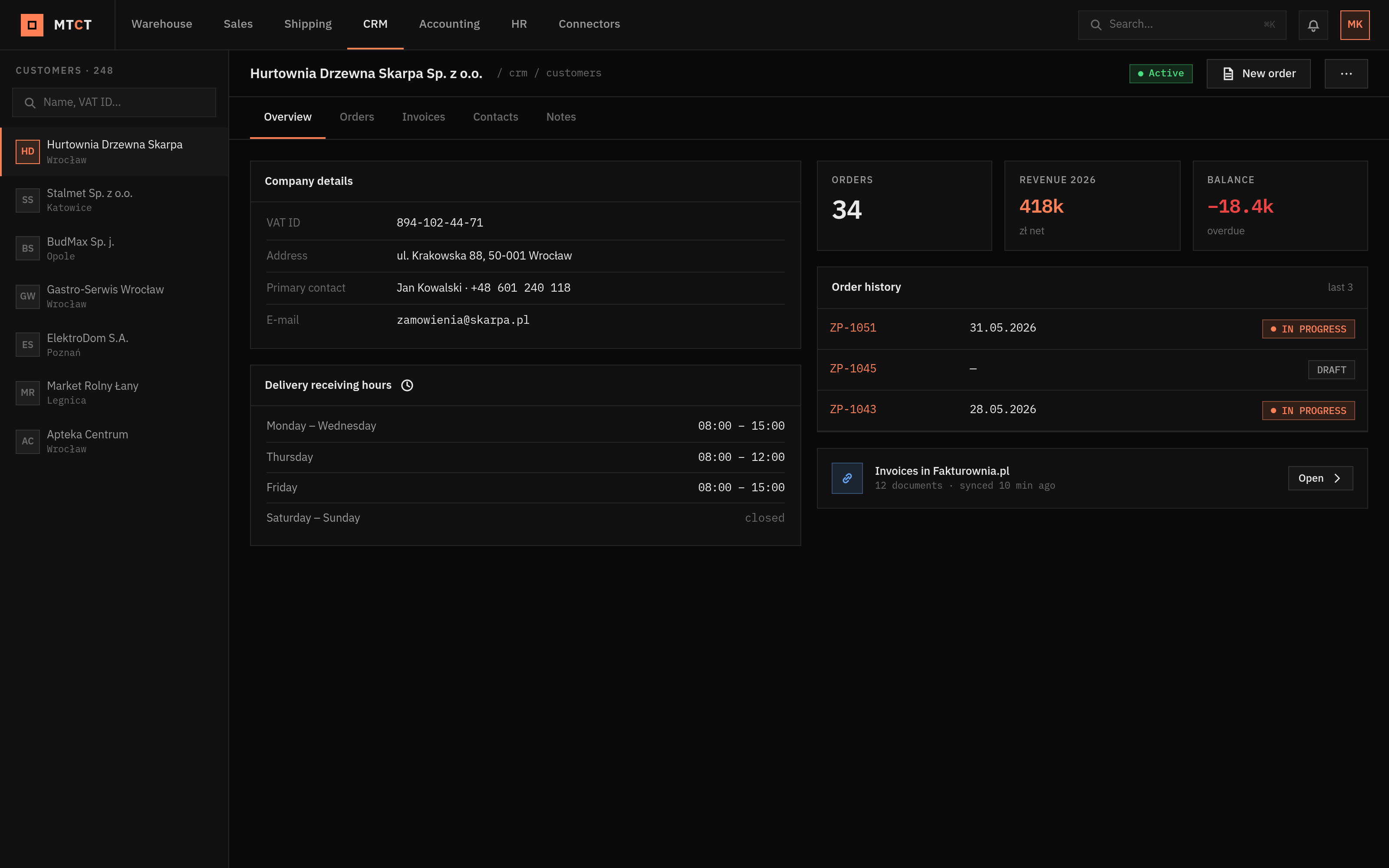Open the Invoices tab
This screenshot has height=868, width=1389.
coord(424,117)
